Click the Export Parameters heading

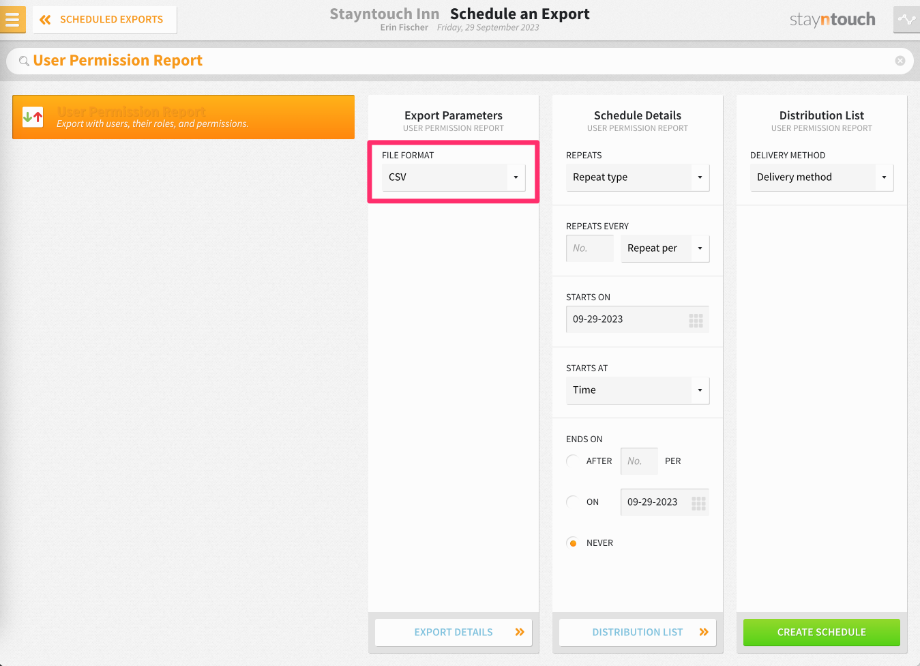click(454, 116)
